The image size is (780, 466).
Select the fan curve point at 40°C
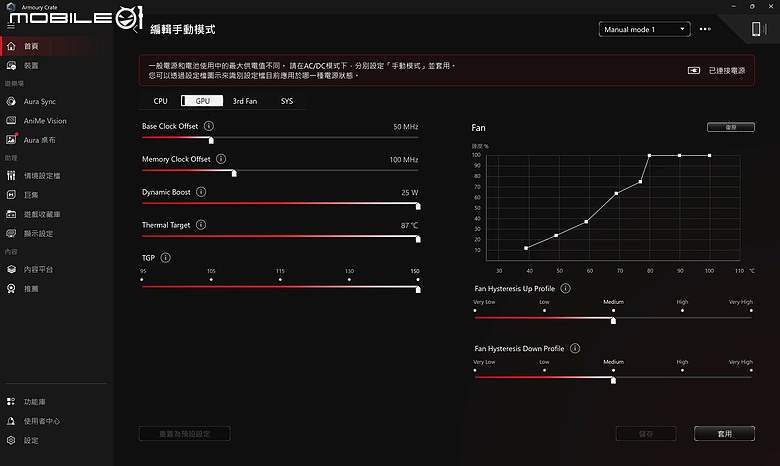526,248
